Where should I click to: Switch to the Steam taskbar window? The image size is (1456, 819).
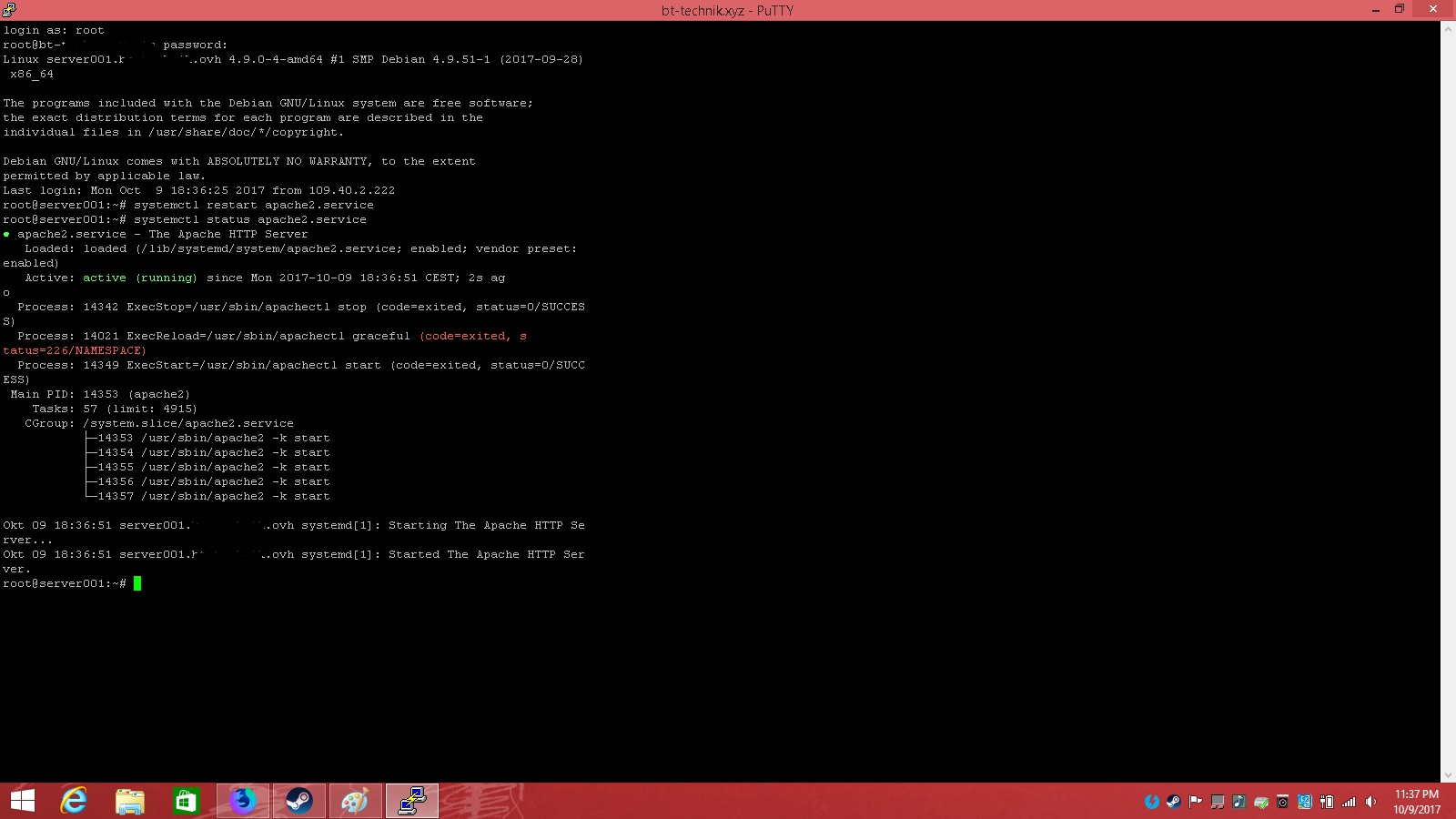[299, 801]
